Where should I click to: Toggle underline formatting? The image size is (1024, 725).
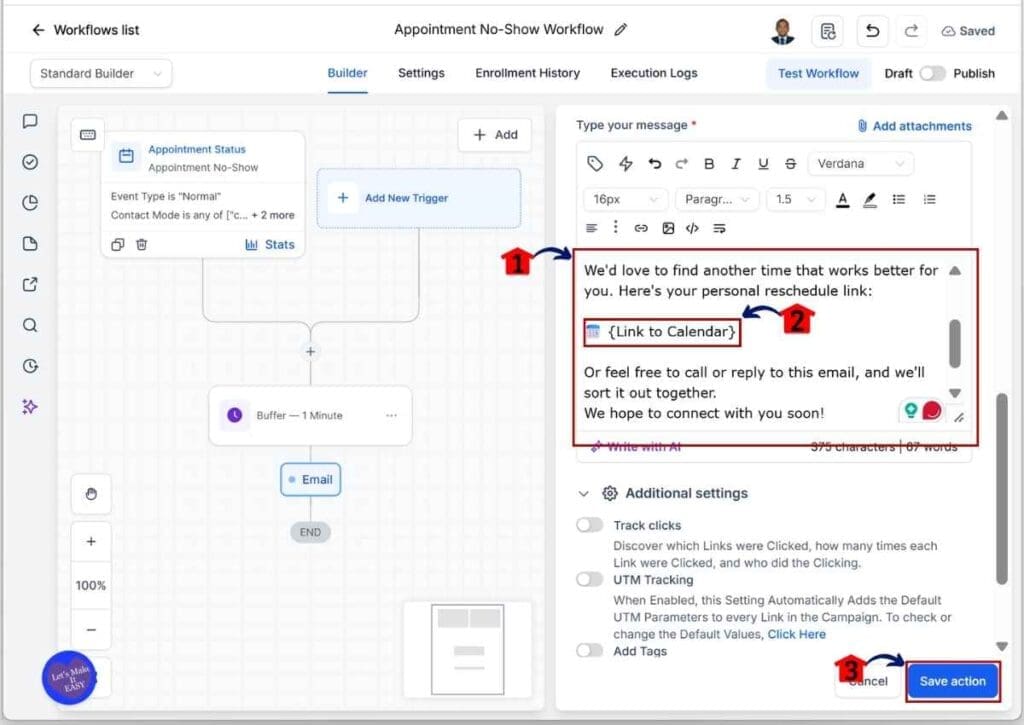(763, 163)
